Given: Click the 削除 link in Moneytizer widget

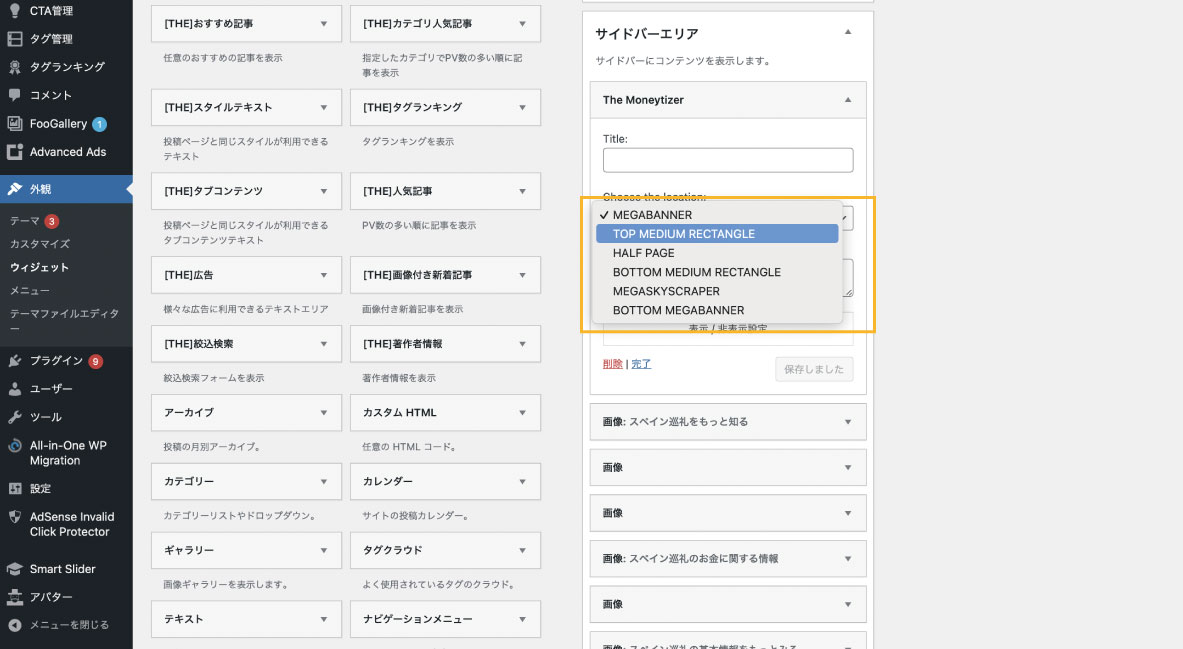Looking at the screenshot, I should [x=613, y=364].
